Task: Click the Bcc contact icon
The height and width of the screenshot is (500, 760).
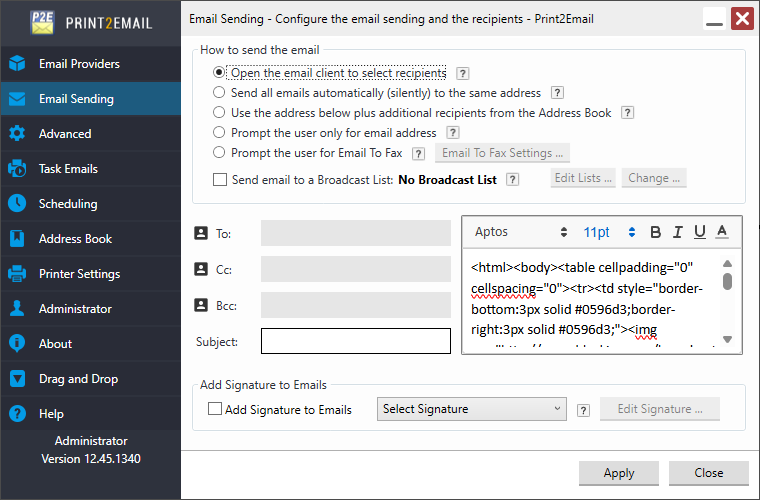Action: tap(199, 304)
